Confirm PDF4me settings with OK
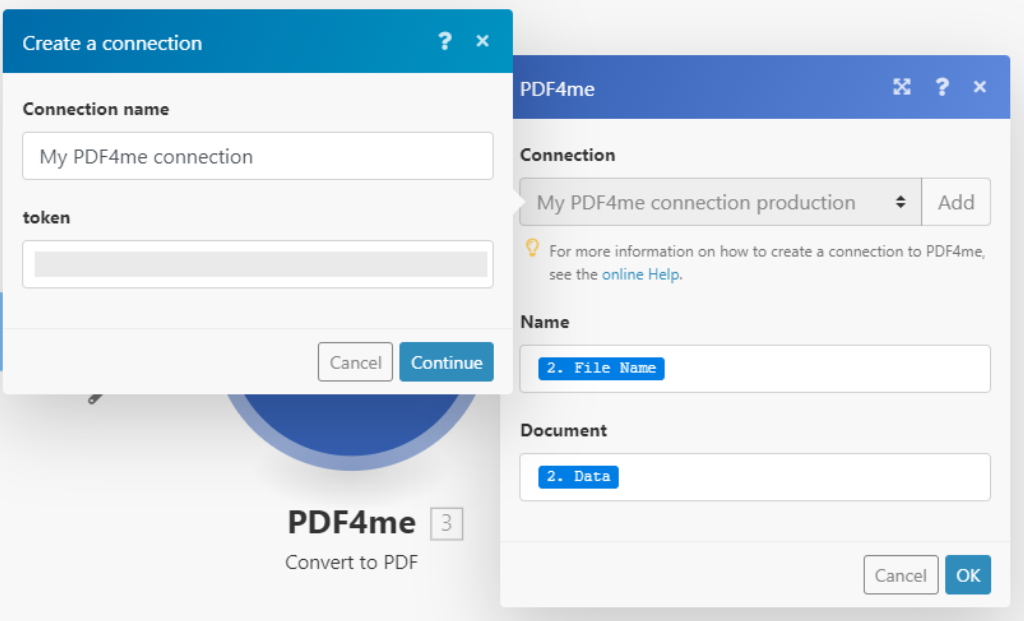 click(x=968, y=575)
